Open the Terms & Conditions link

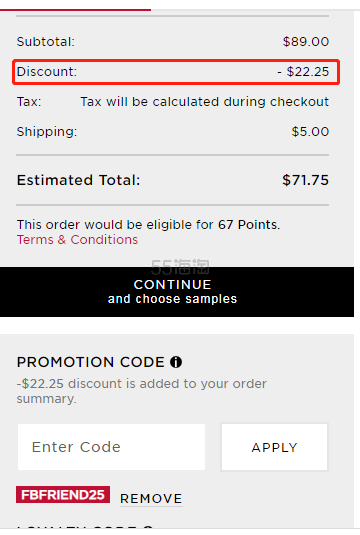[77, 240]
